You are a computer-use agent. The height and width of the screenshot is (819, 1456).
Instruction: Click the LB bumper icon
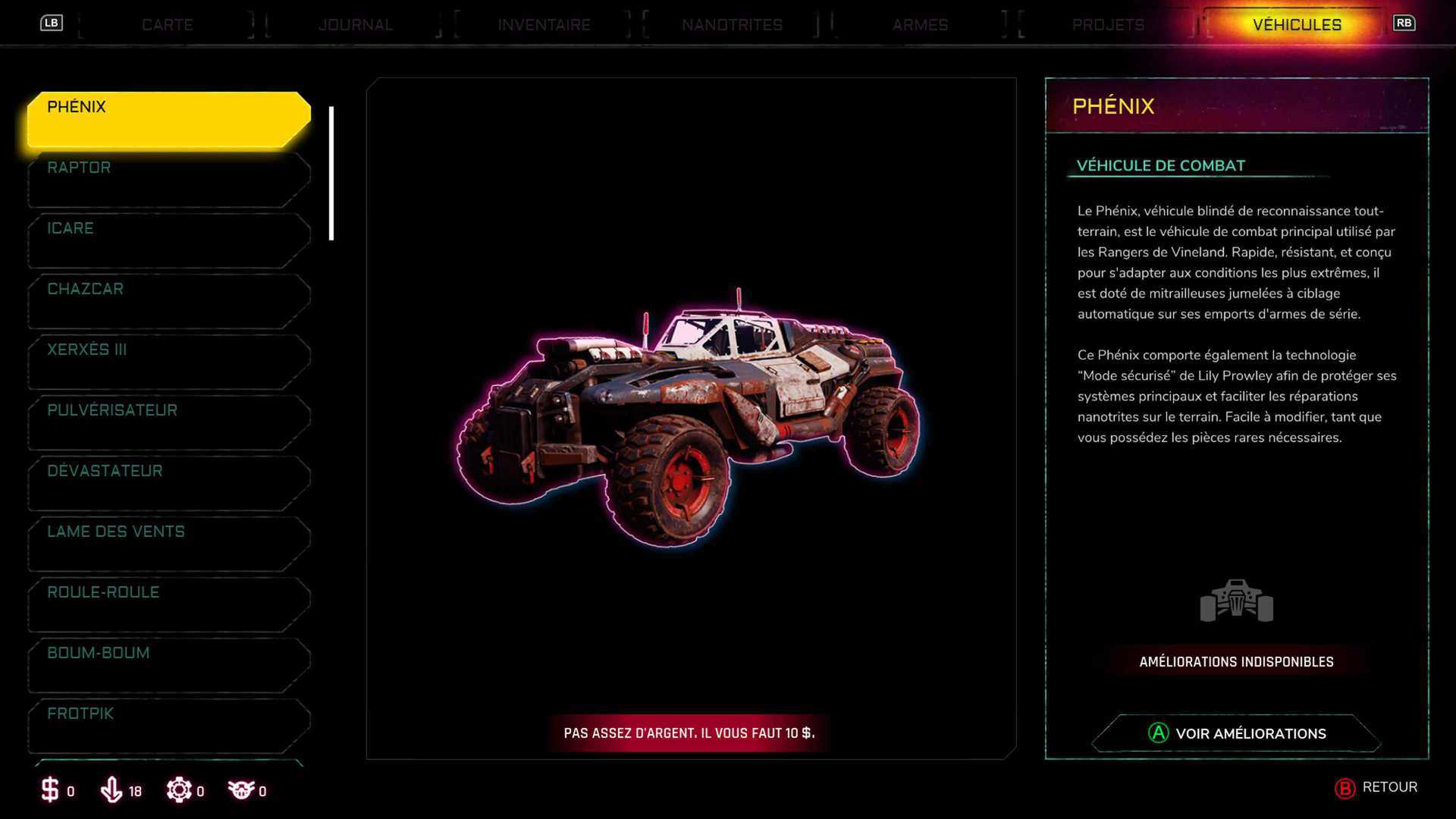[52, 23]
